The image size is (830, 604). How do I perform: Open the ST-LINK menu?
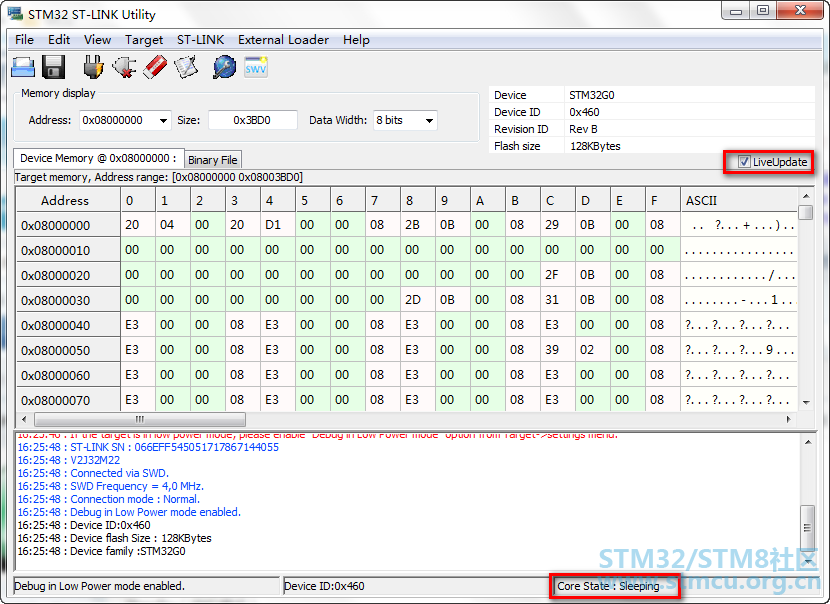tap(200, 40)
